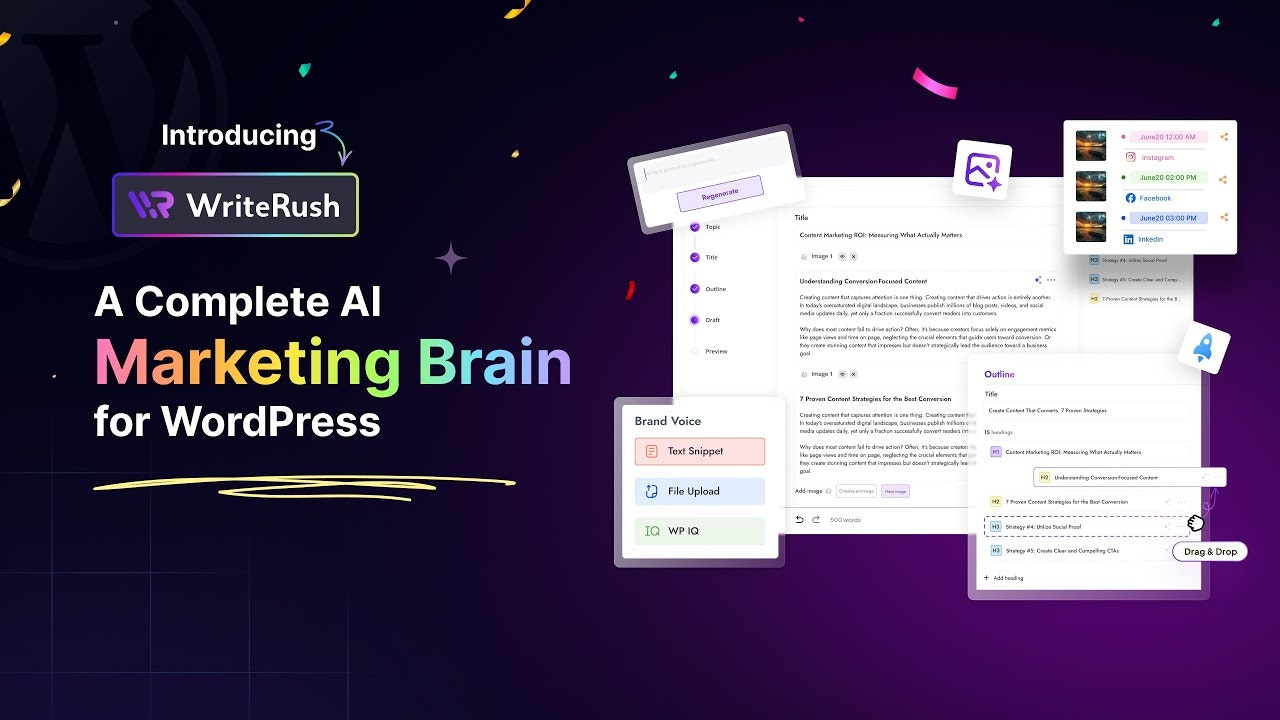Click the Choose an image button
Image resolution: width=1280 pixels, height=720 pixels.
click(x=856, y=491)
